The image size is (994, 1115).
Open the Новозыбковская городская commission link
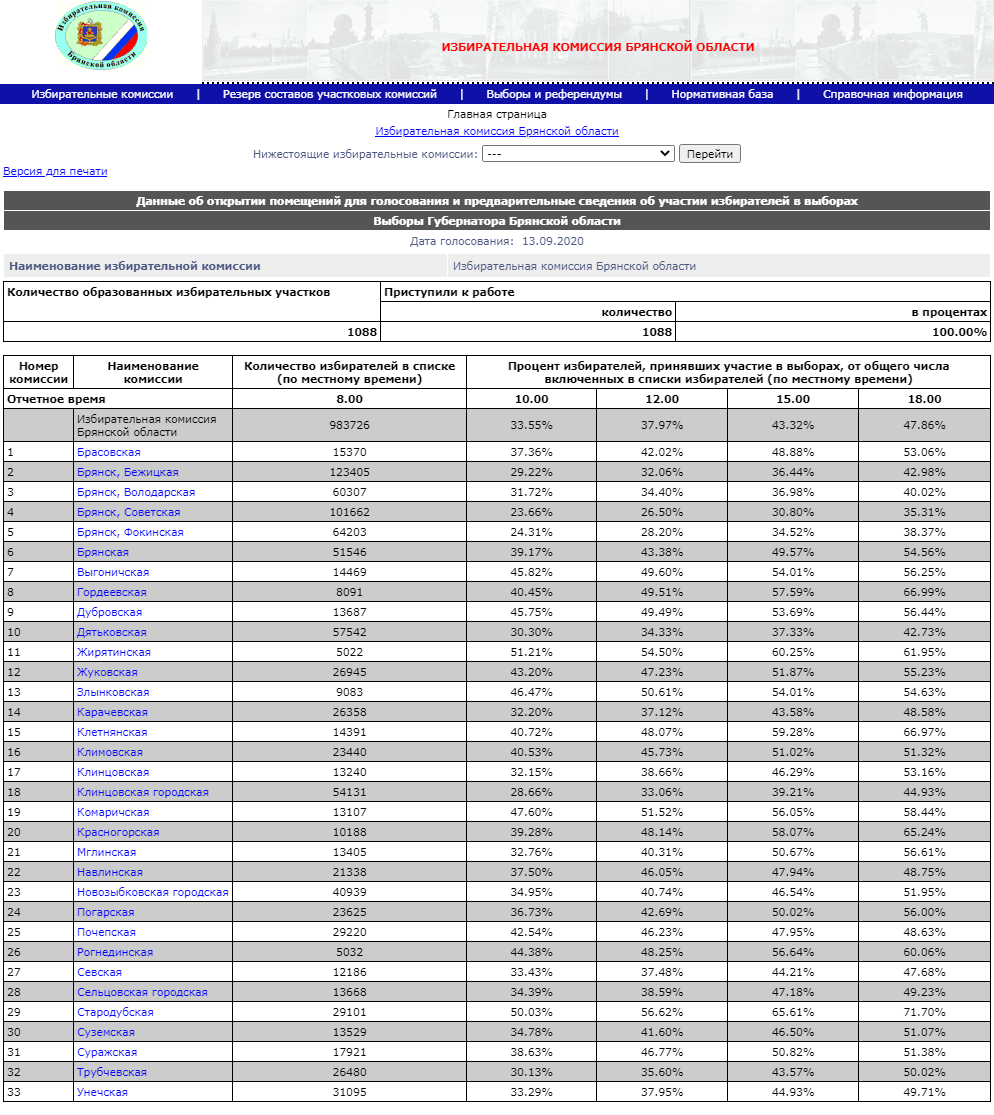point(153,892)
